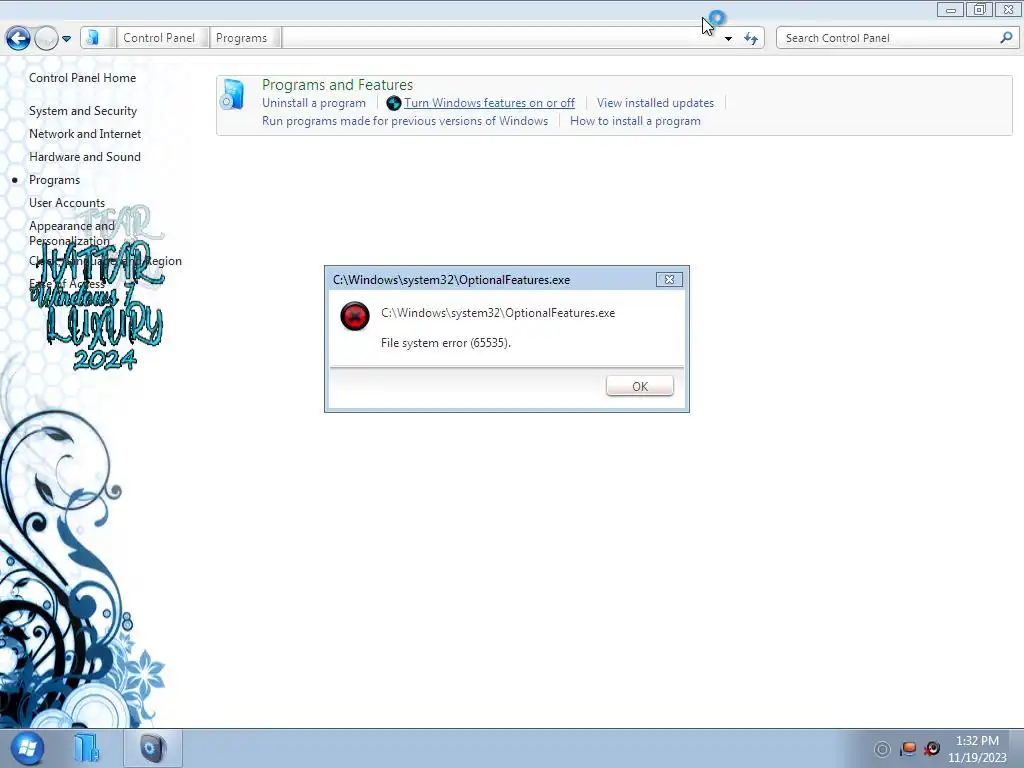Select Control Panel breadcrumb segment
The height and width of the screenshot is (768, 1024).
point(159,38)
